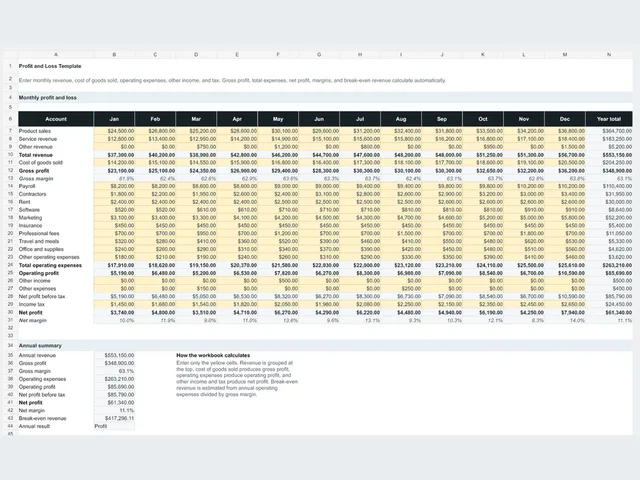Click the Account header cell
This screenshot has height=480, width=640.
56,119
